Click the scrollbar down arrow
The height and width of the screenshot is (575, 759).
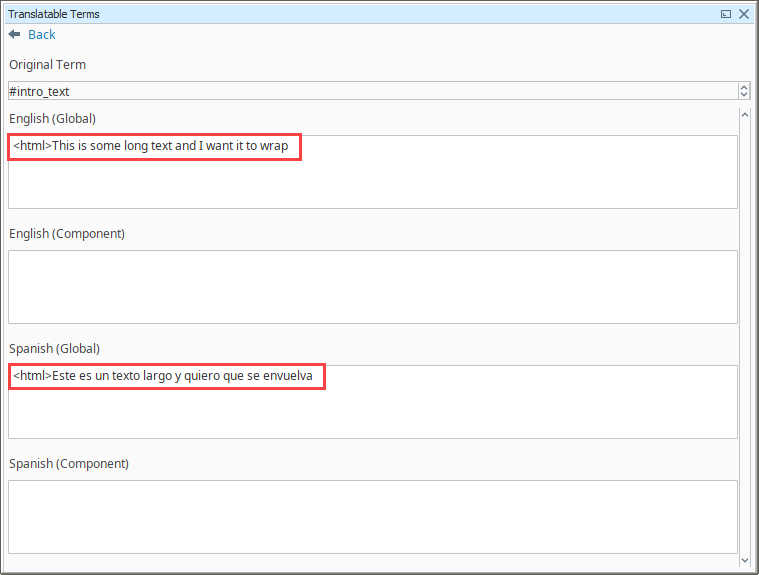click(x=745, y=559)
